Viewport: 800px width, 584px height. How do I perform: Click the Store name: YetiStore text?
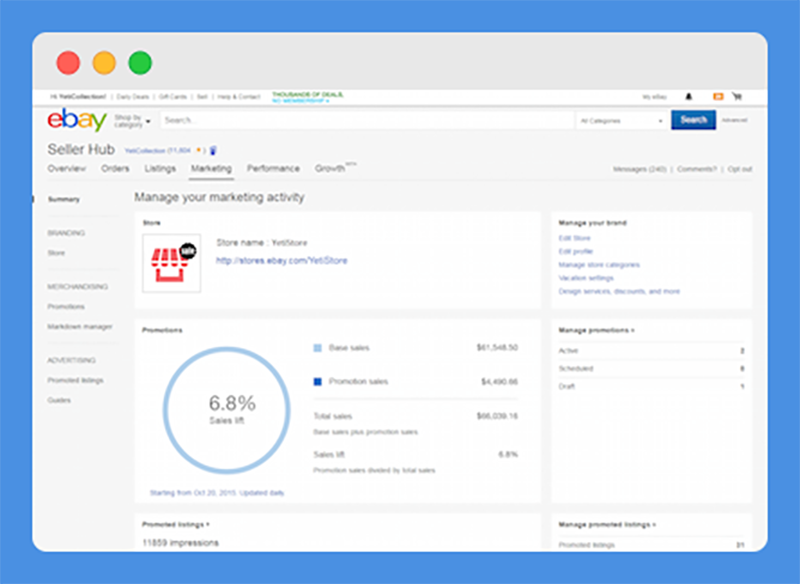(262, 243)
